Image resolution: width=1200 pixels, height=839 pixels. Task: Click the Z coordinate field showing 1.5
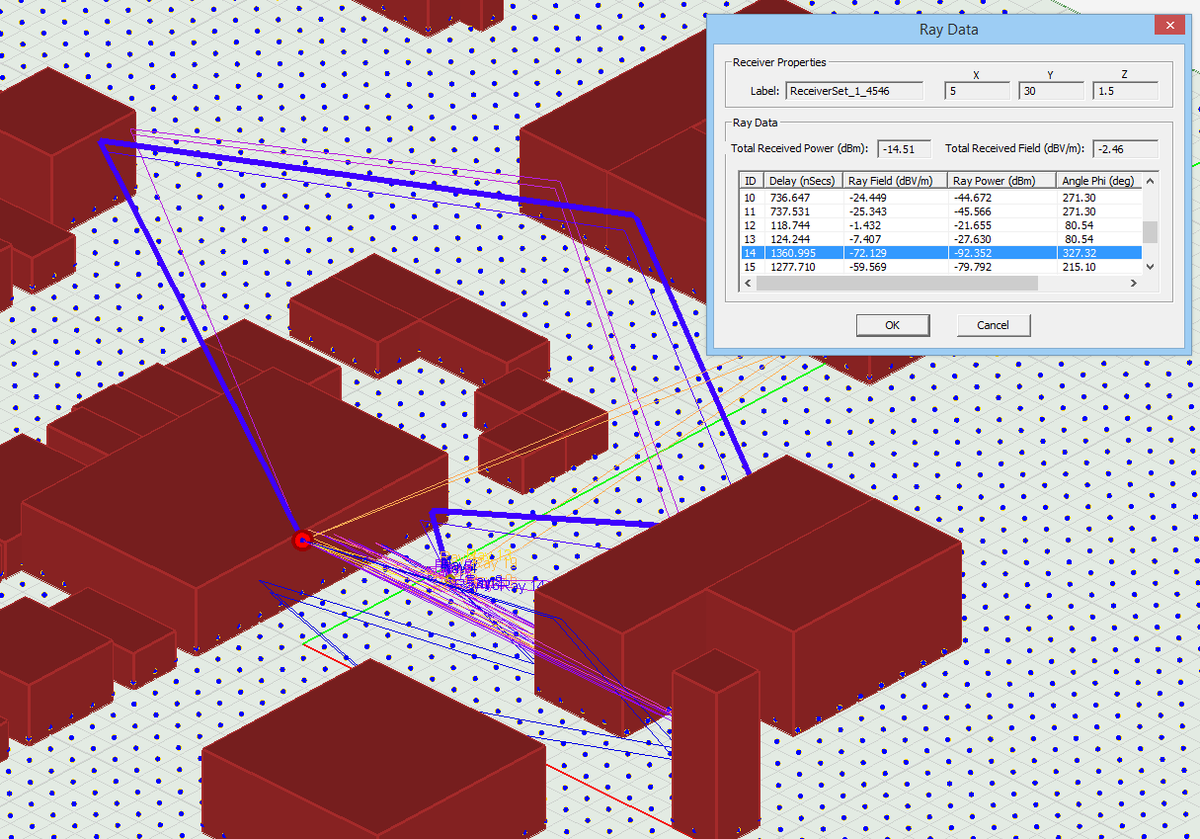click(x=1125, y=90)
